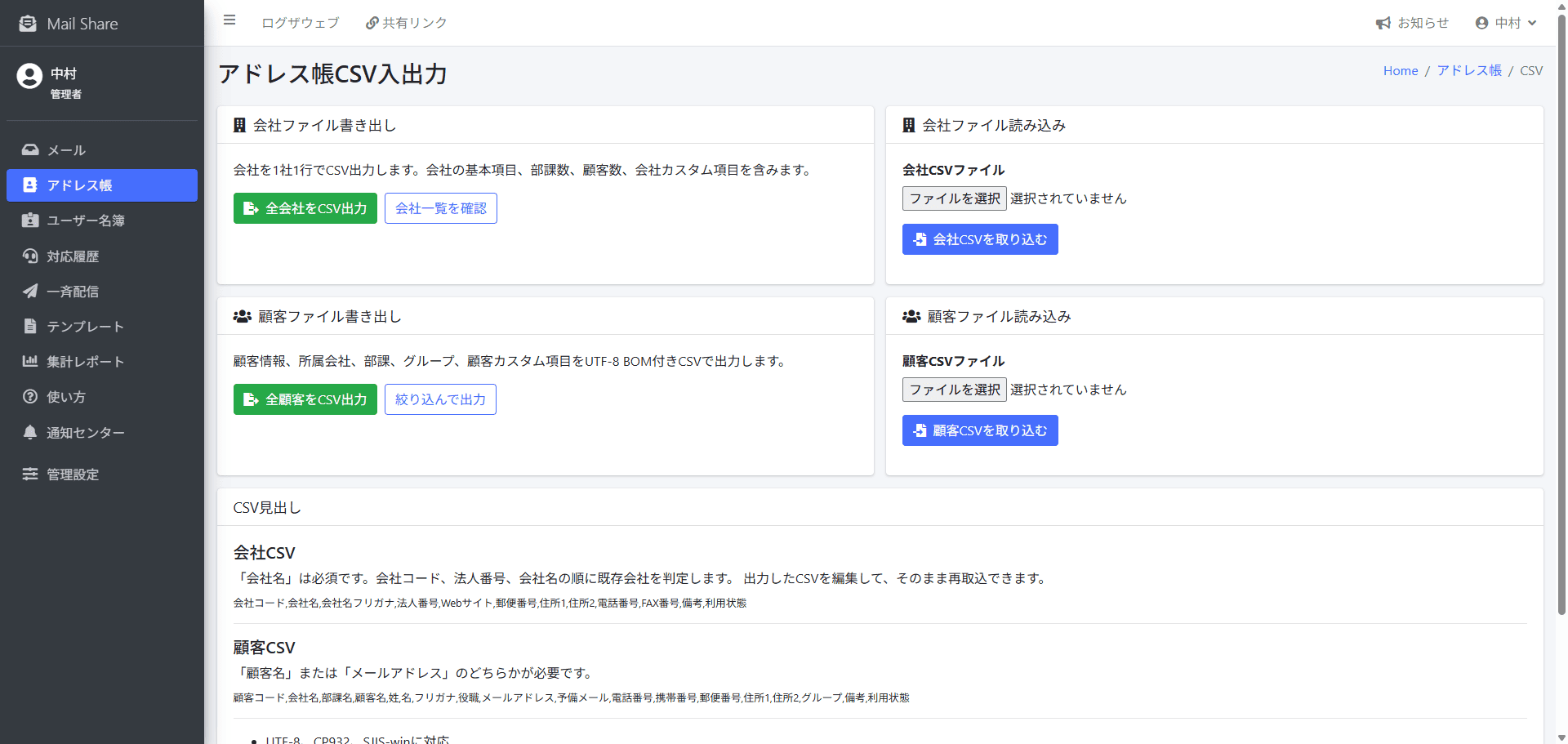Click the 一斉配信 paper plane icon

[30, 291]
